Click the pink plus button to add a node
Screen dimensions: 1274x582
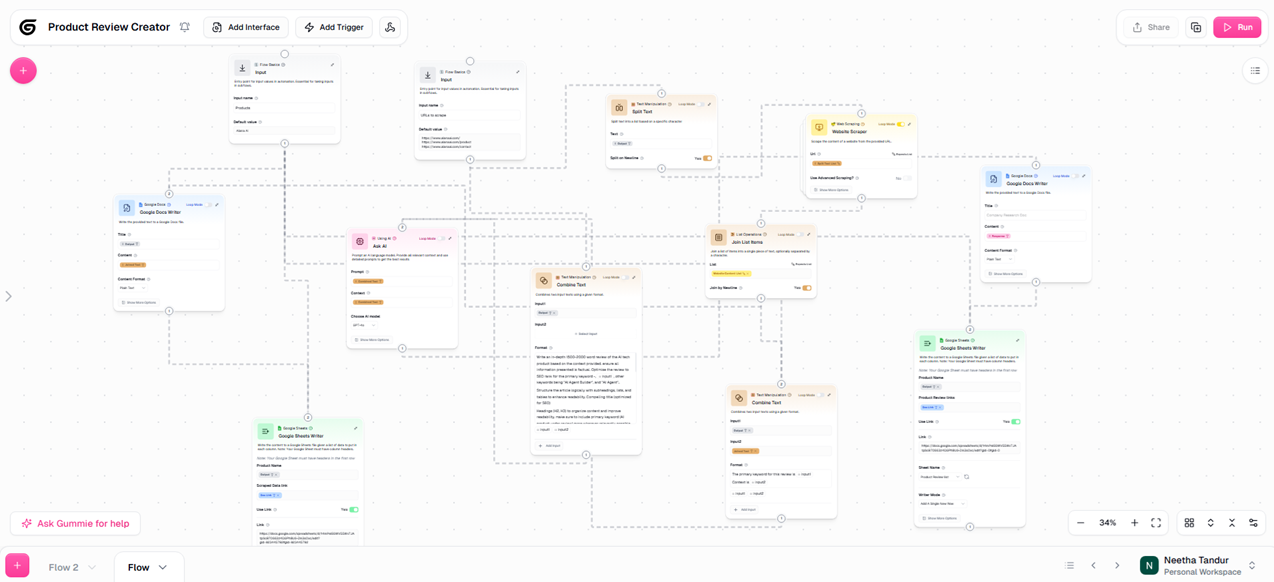click(x=22, y=70)
